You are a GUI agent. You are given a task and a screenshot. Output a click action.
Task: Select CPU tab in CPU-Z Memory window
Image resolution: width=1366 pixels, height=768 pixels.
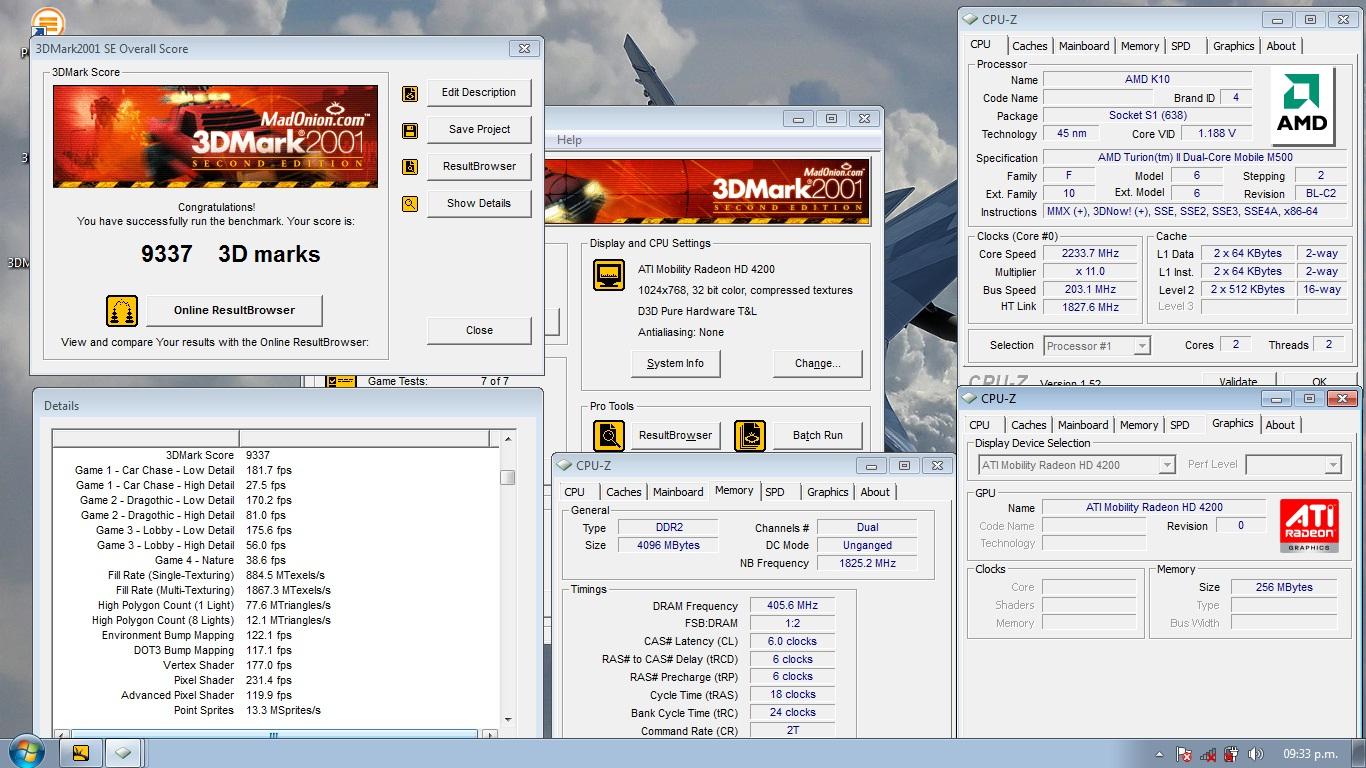click(x=575, y=492)
